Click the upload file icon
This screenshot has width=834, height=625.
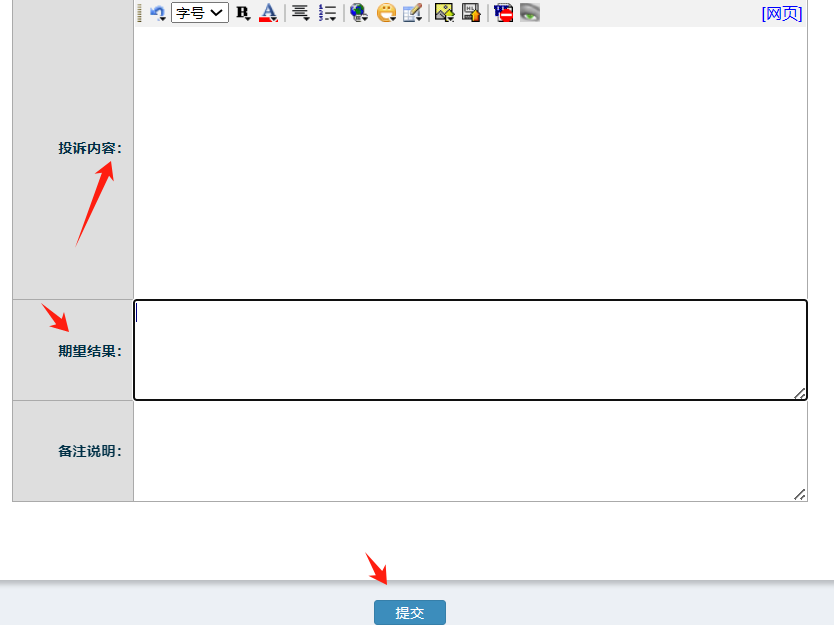click(x=471, y=13)
